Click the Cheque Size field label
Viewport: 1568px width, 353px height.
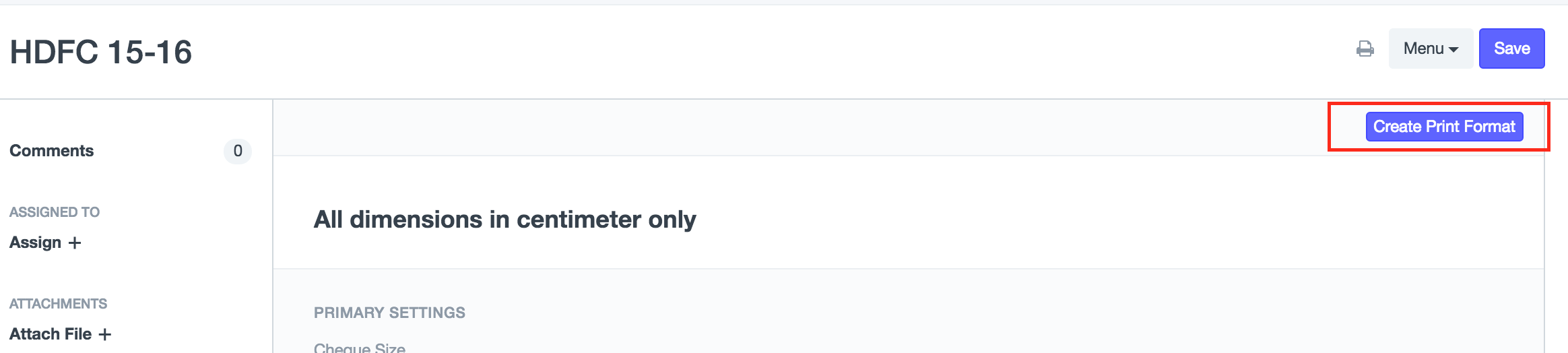point(360,348)
